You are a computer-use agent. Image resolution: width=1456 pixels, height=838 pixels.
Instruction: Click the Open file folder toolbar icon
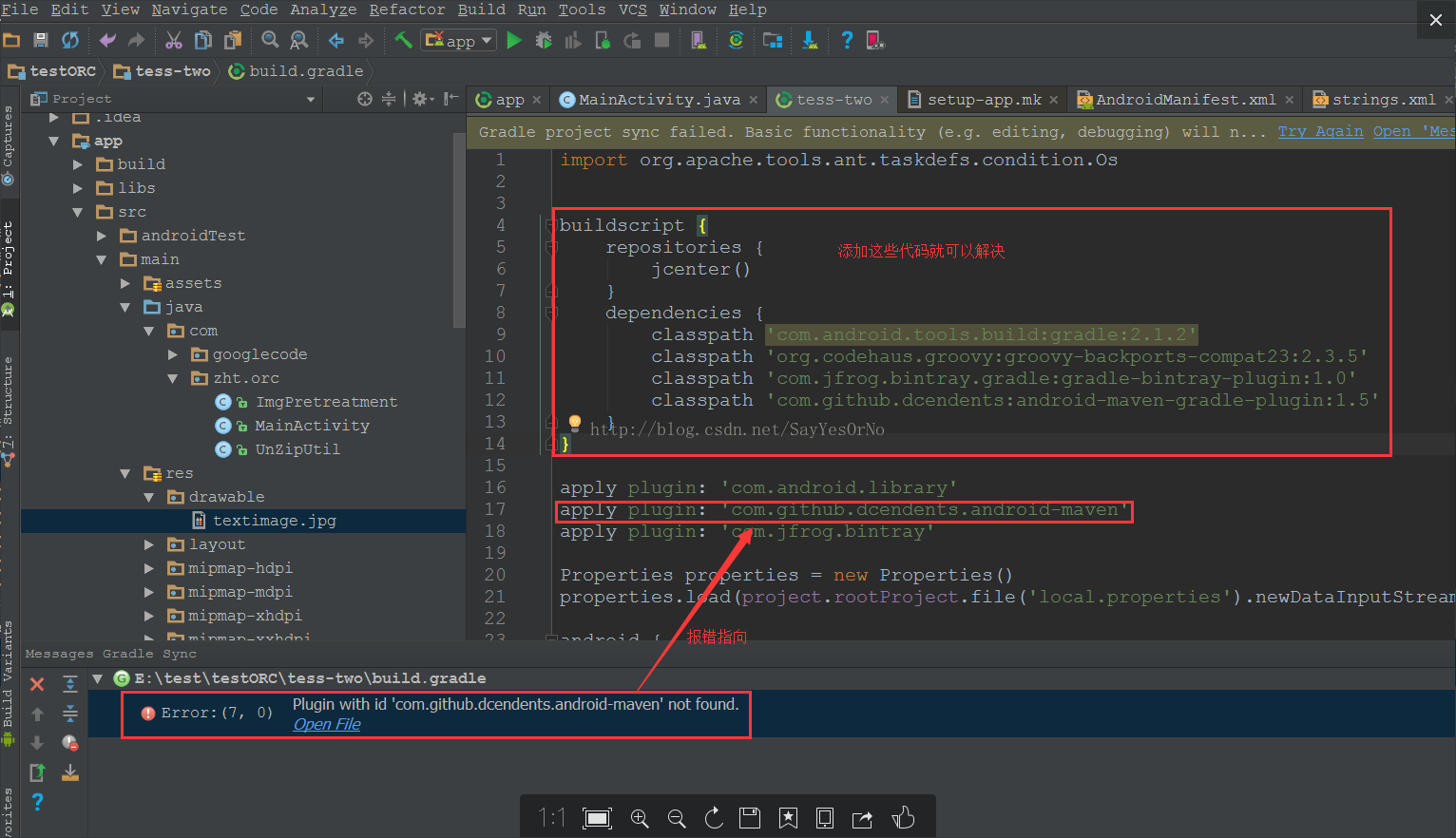[11, 40]
